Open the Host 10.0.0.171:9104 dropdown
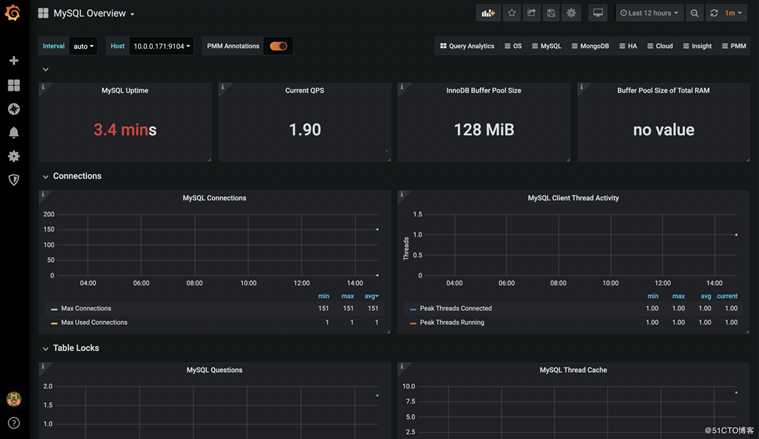 tap(162, 46)
